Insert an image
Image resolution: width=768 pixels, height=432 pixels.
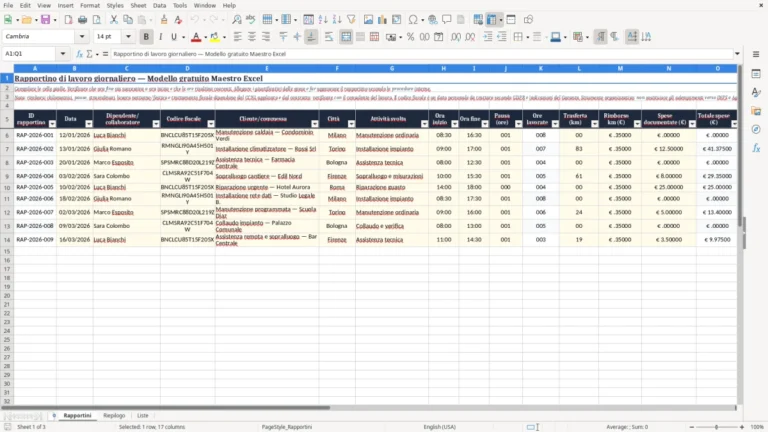click(368, 20)
